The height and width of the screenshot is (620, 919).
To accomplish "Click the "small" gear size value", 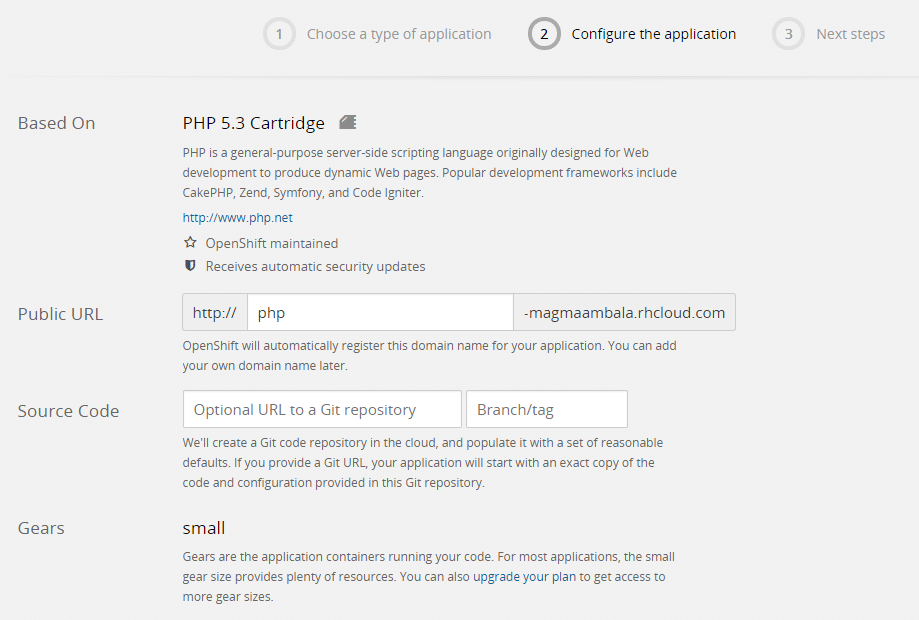I will click(x=203, y=527).
